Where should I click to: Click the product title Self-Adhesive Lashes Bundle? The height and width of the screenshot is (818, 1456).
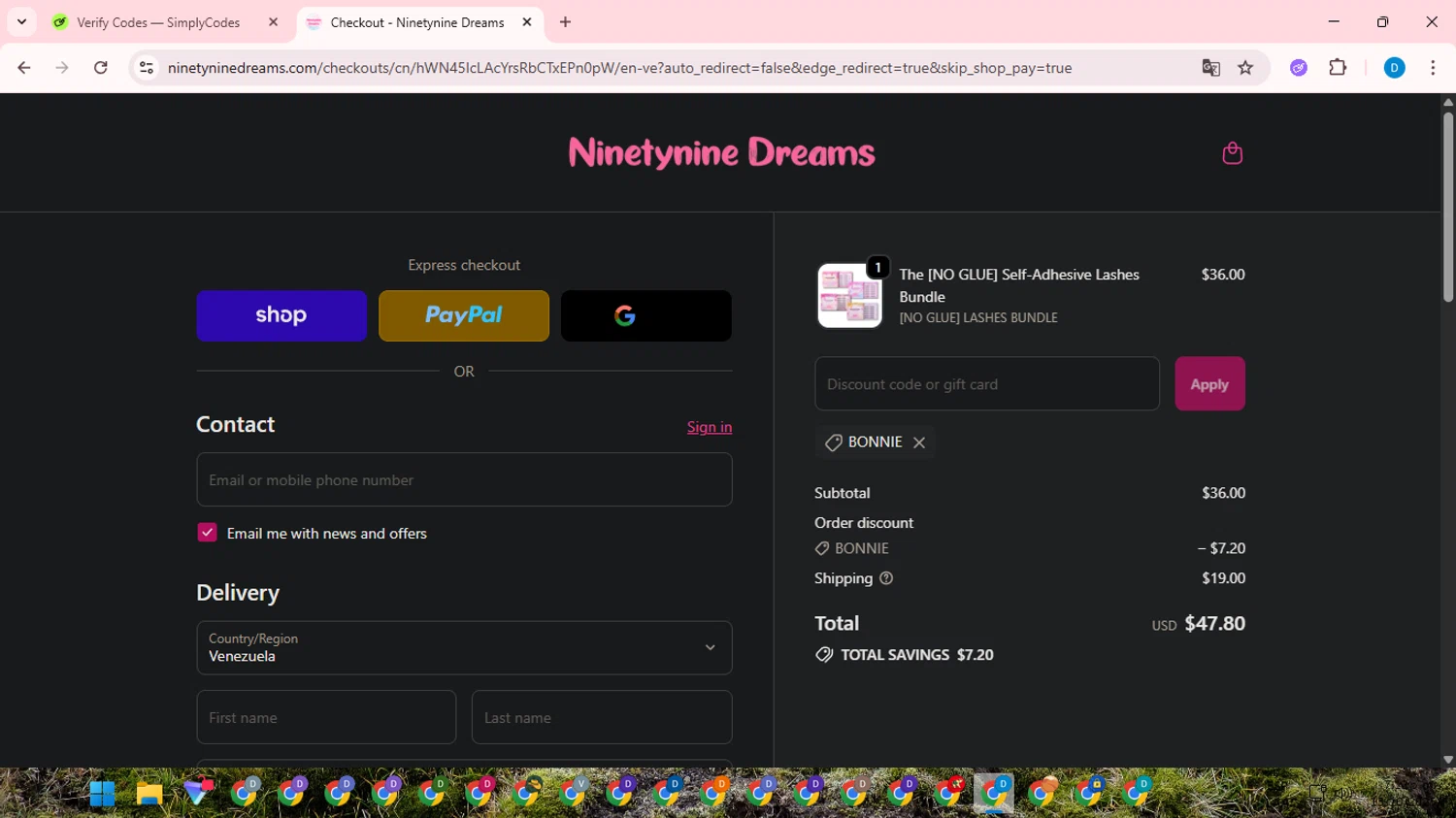tap(1019, 285)
